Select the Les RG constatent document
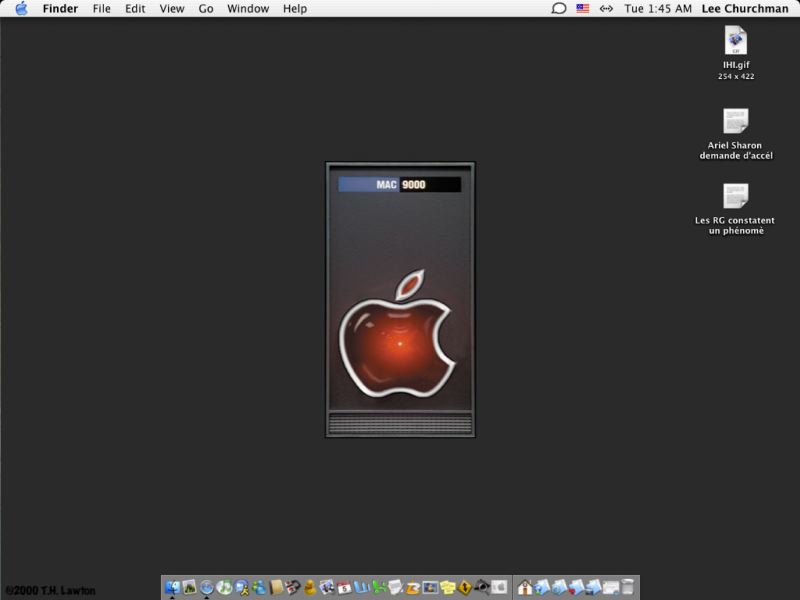Image resolution: width=800 pixels, height=600 pixels. coord(736,197)
